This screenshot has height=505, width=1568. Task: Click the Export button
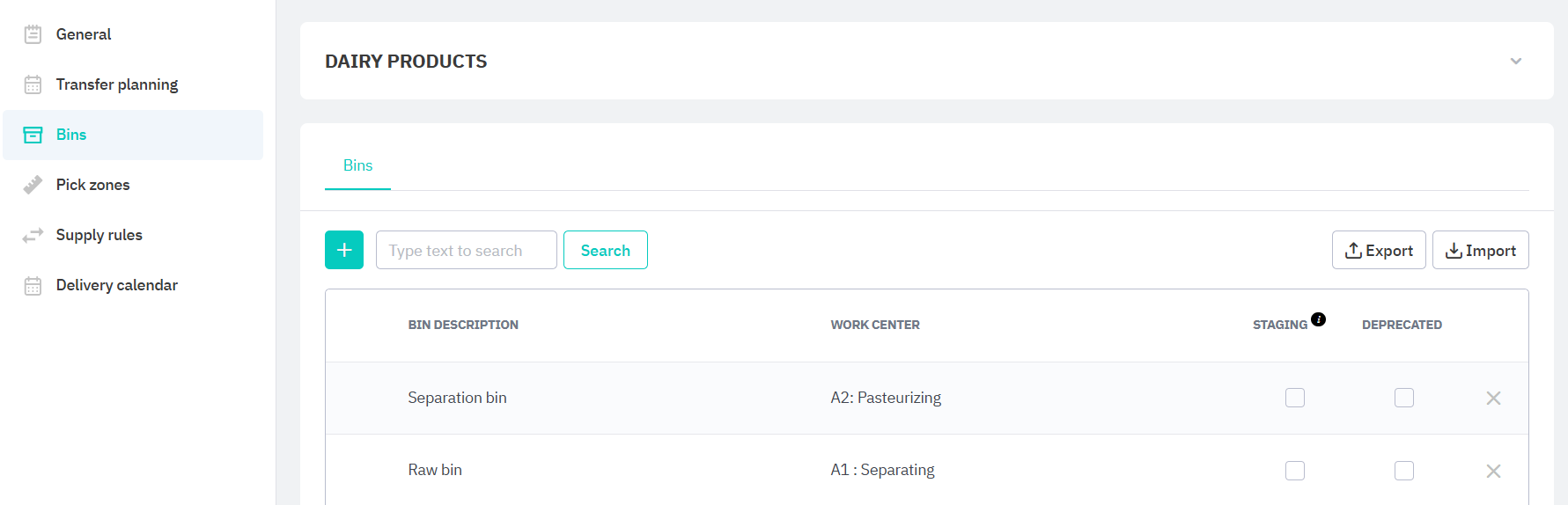[x=1378, y=251]
